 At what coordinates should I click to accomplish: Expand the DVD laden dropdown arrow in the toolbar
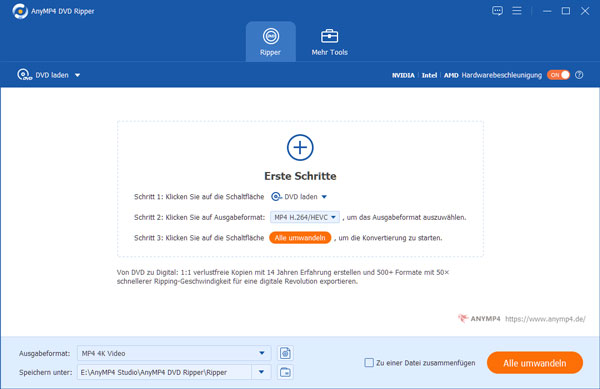(x=77, y=75)
